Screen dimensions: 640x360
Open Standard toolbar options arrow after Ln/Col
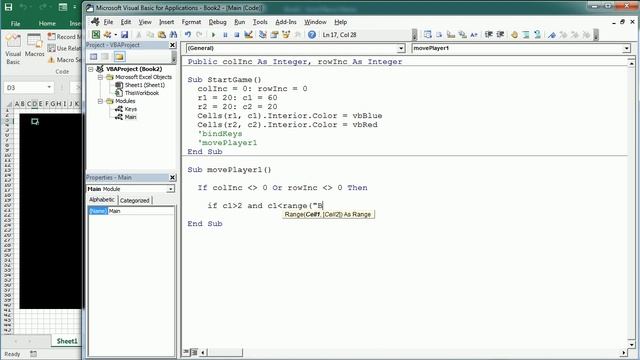tap(415, 35)
